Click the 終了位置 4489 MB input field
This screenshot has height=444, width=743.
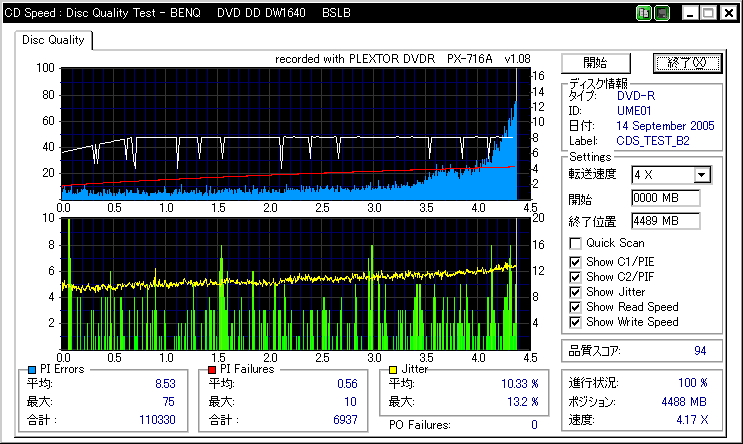665,221
